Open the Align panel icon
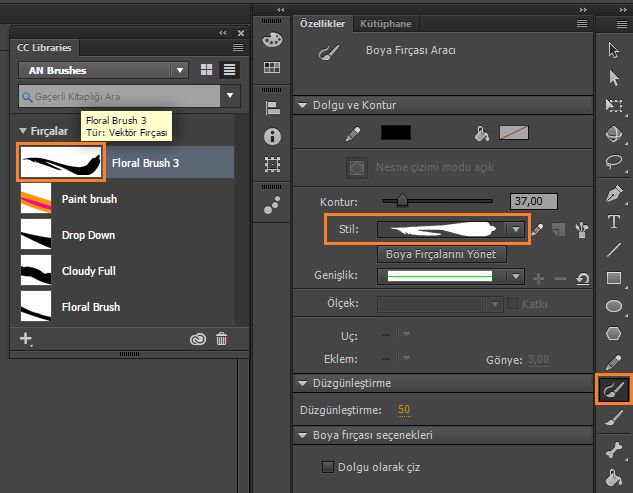Screen dimensions: 633x493 click(272, 108)
